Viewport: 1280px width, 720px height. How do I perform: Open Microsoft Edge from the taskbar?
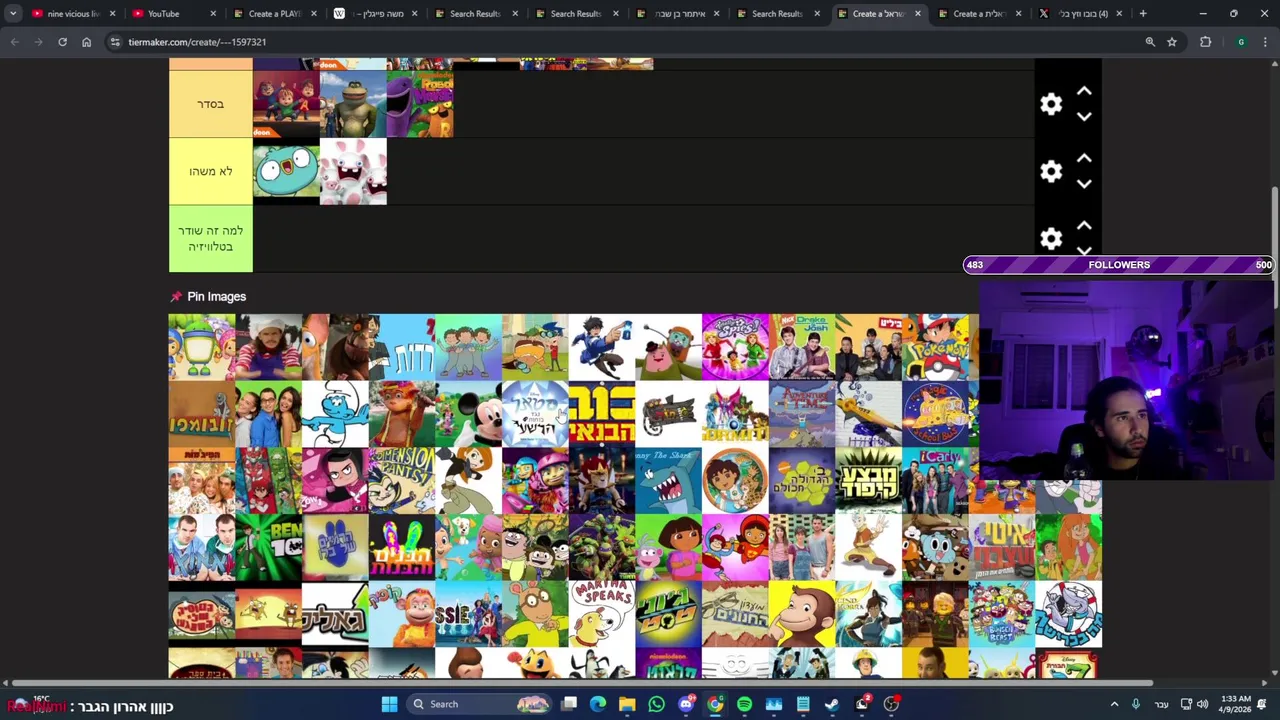tap(598, 704)
